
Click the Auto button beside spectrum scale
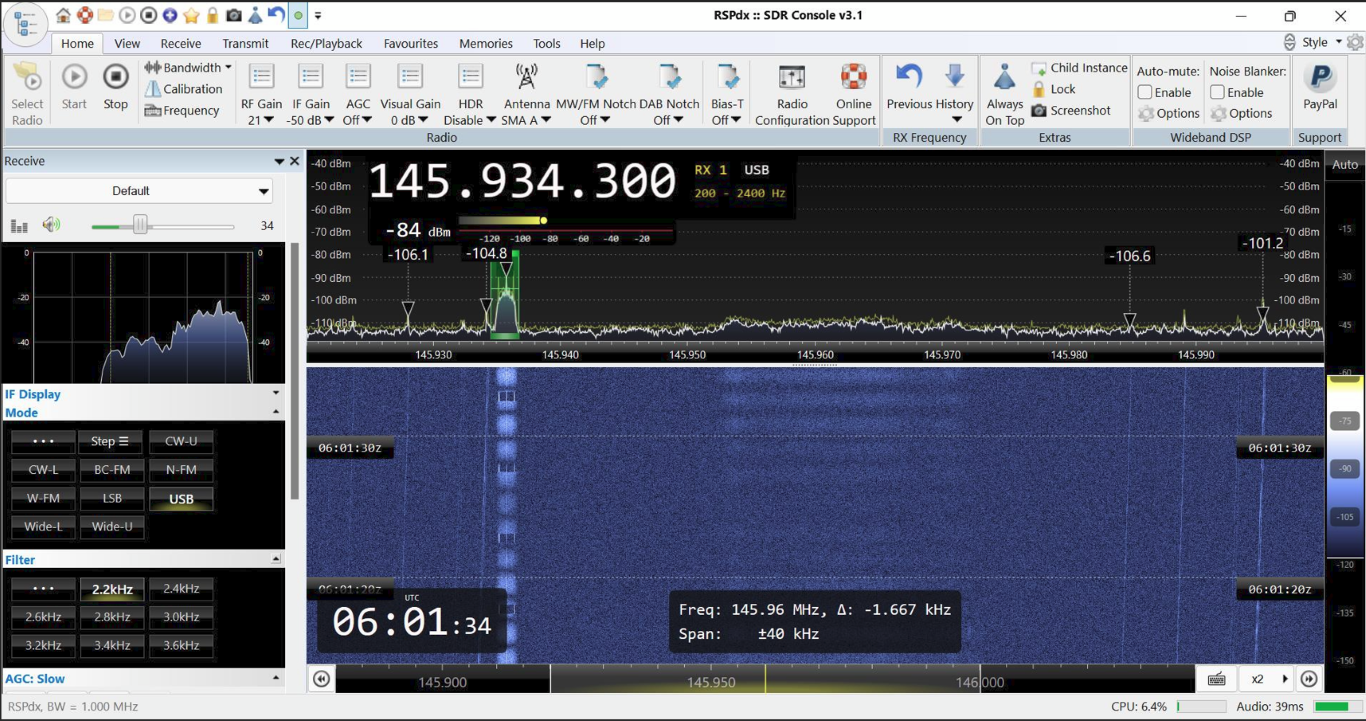[1345, 164]
